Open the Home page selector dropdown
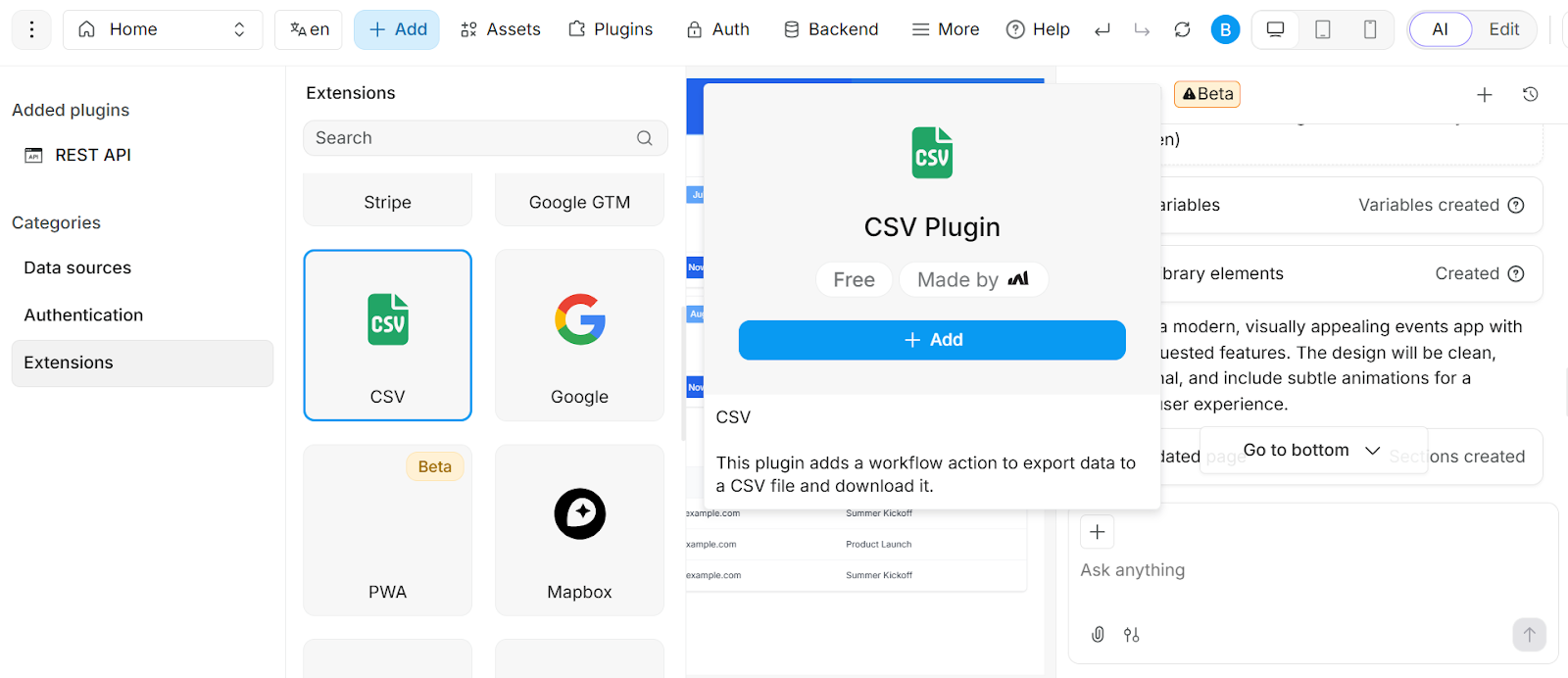The width and height of the screenshot is (1568, 678). [x=163, y=29]
